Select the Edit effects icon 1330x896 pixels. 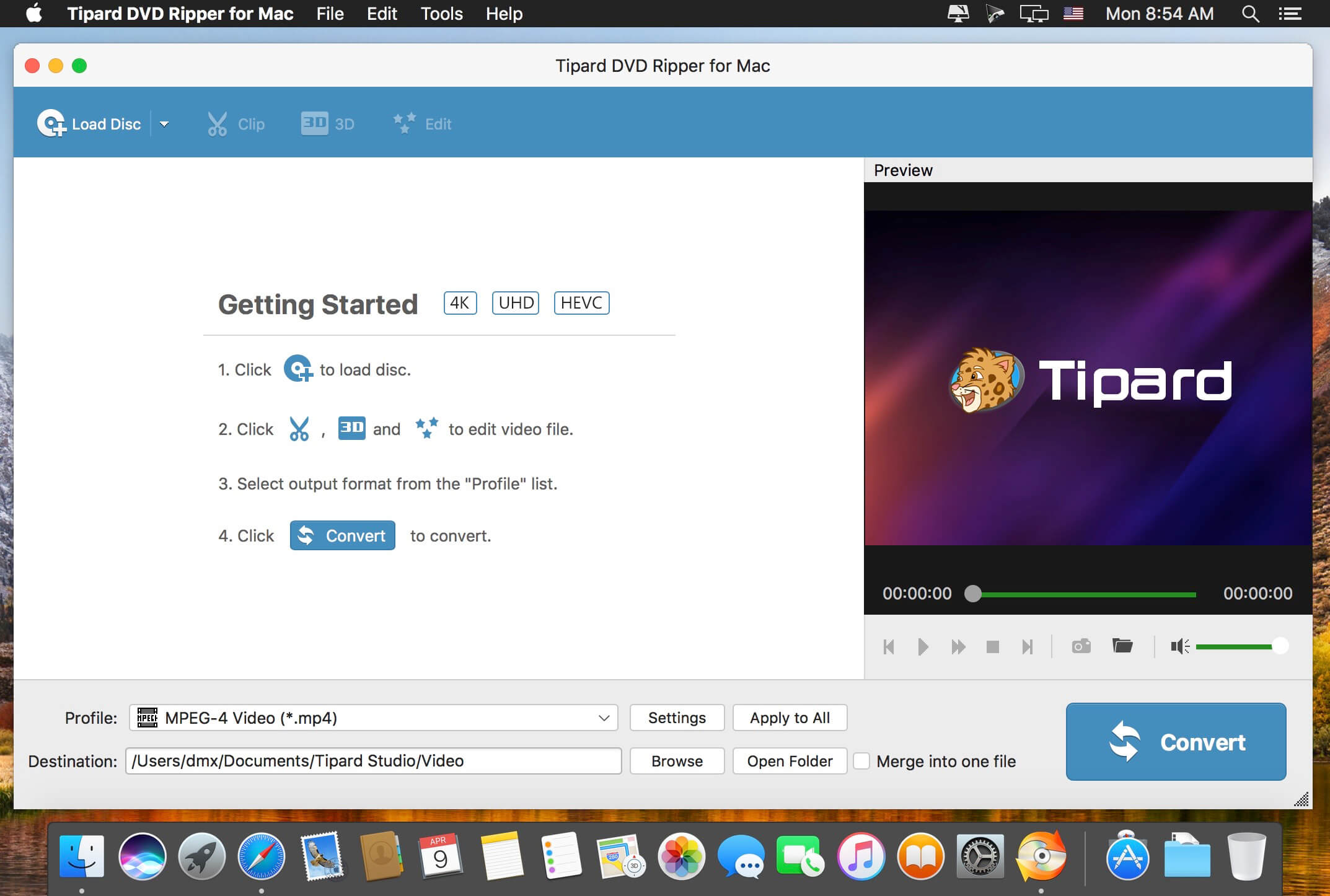[x=405, y=122]
